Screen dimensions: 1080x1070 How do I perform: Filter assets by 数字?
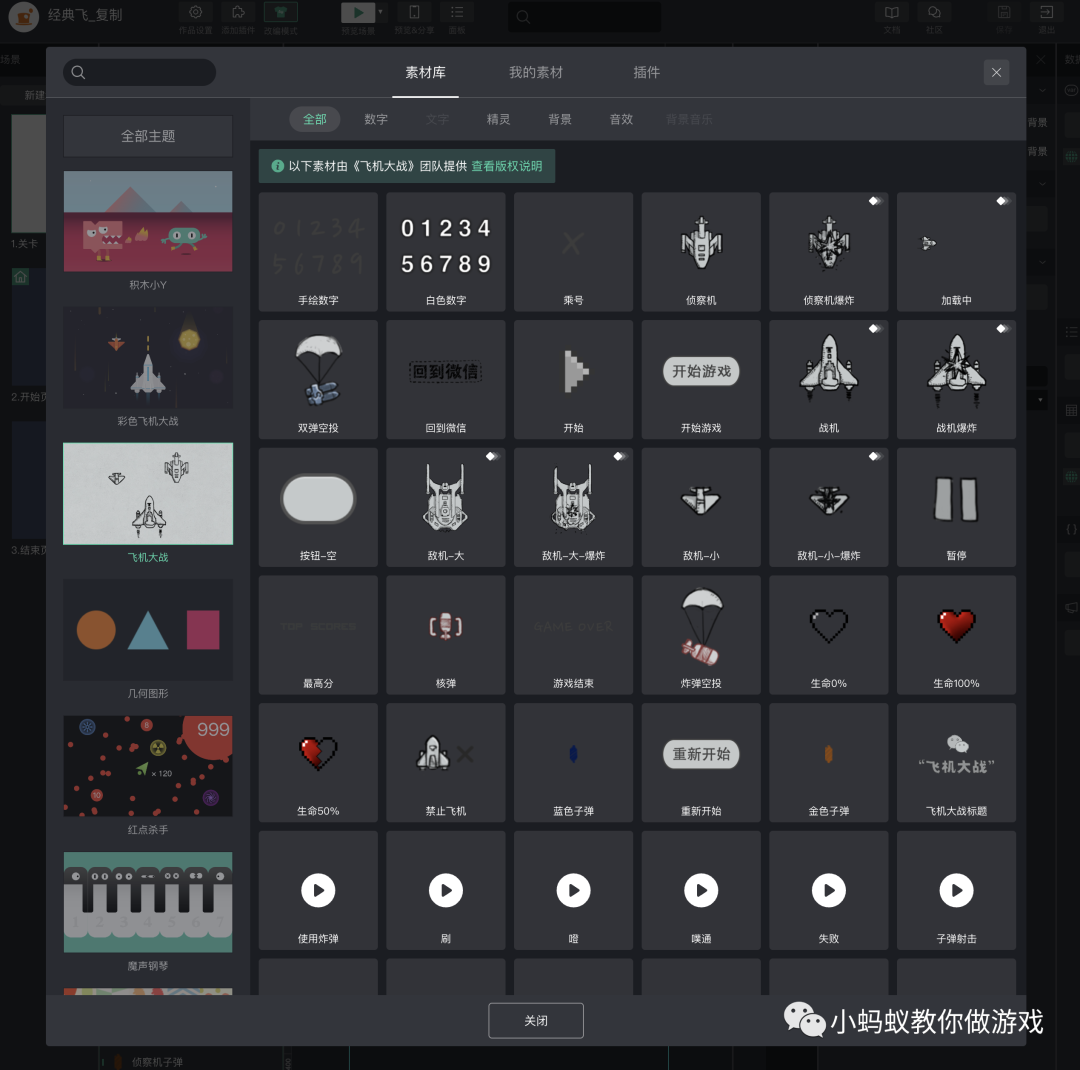point(376,119)
